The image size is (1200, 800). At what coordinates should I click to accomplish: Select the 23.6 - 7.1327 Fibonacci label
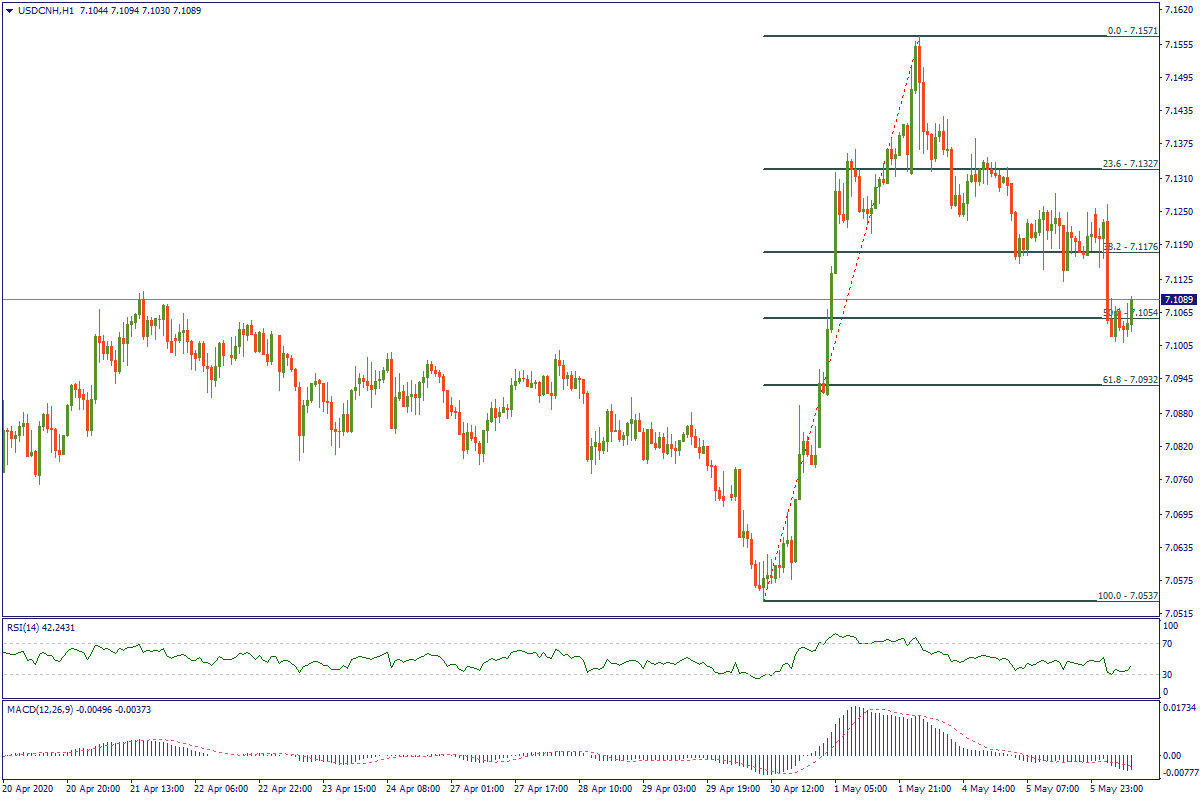tap(1130, 164)
